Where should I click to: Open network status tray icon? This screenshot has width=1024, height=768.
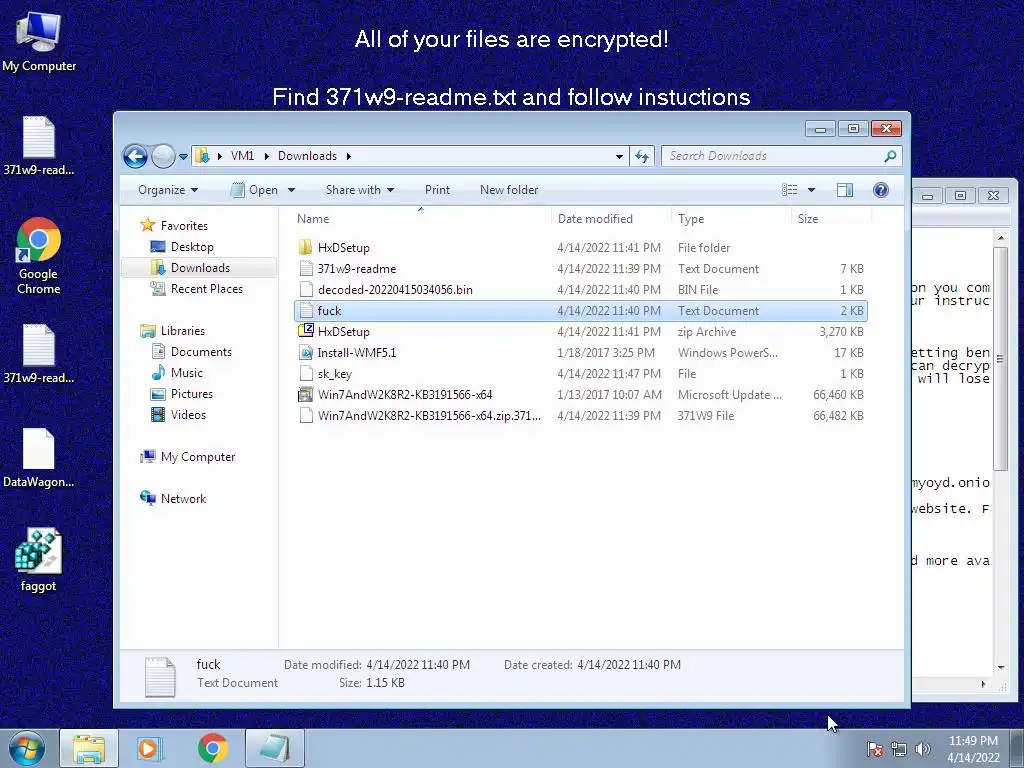tap(899, 749)
